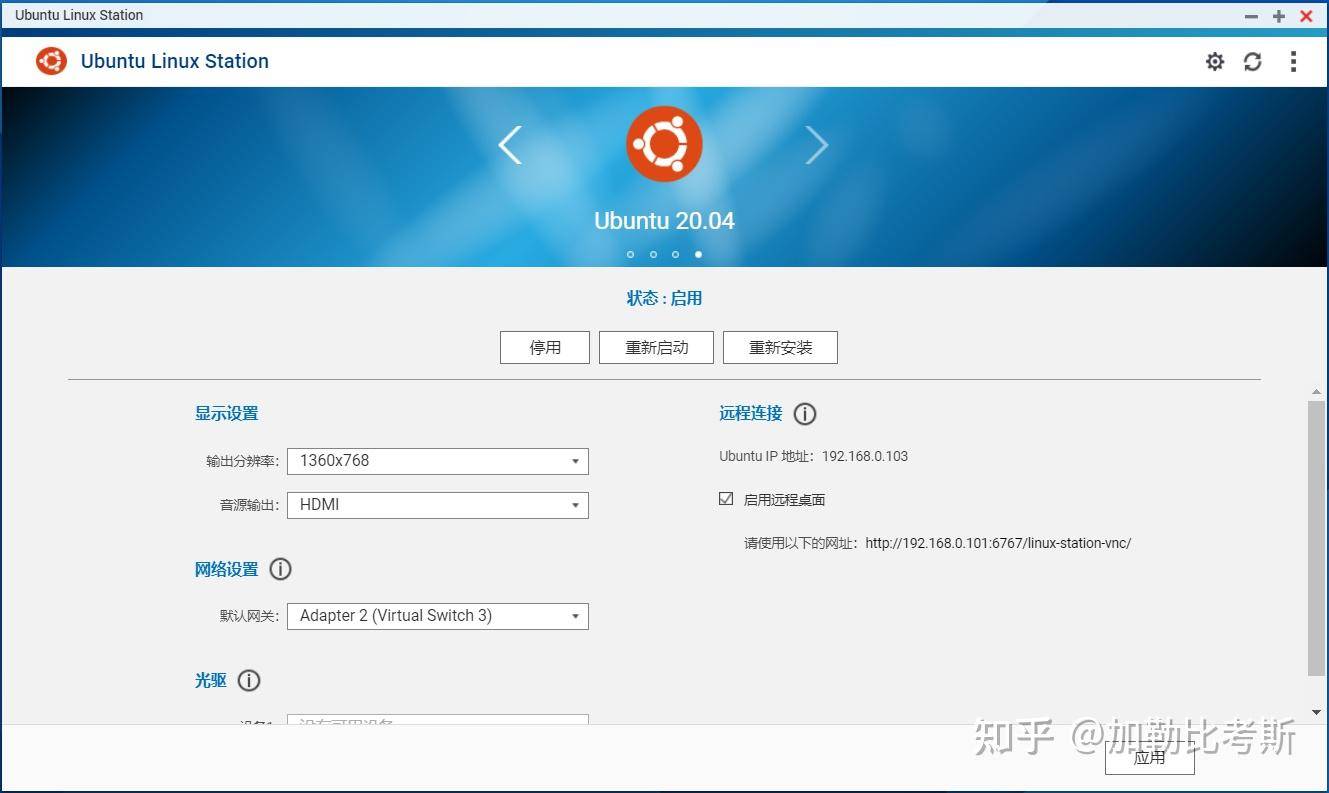
Task: Click the 应用 button
Action: tap(1150, 757)
